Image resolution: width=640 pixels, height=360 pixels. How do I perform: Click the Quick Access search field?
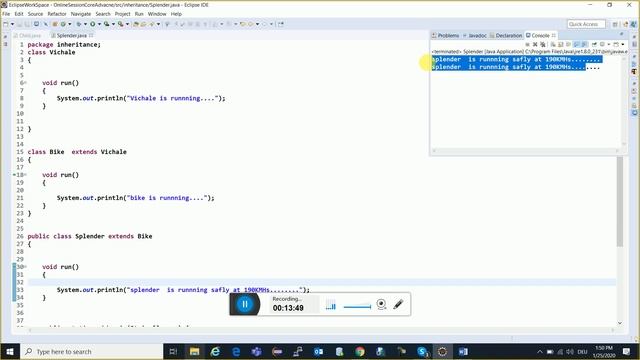(x=586, y=24)
